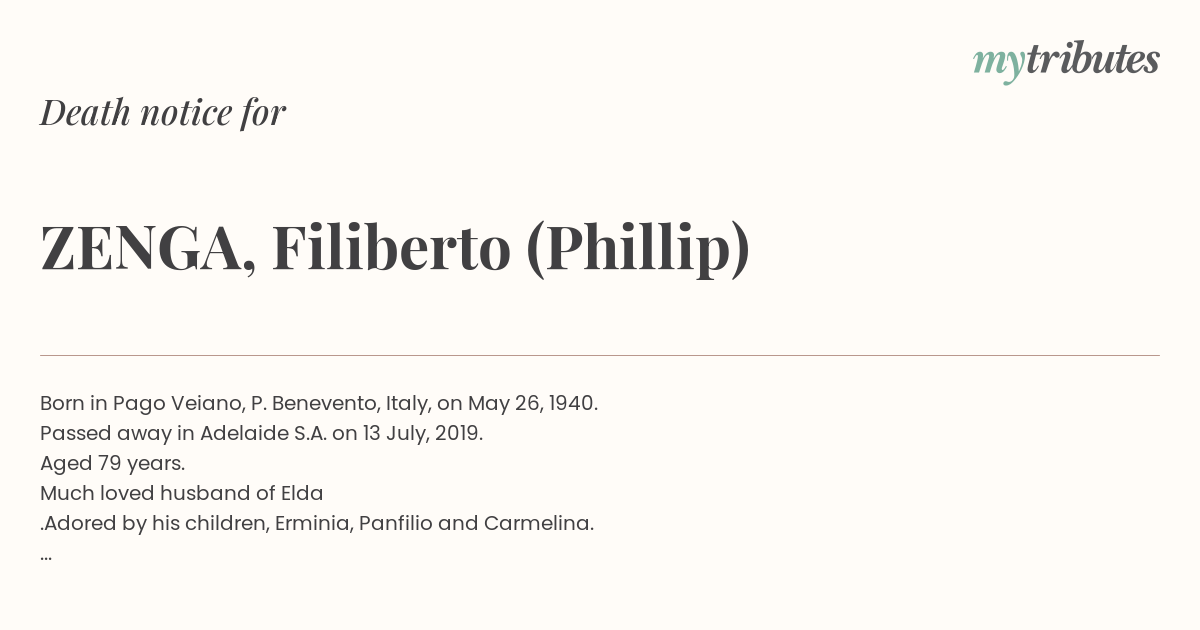The image size is (1200, 630).
Task: Click the name 'Panfilio' in the notice
Action: tap(395, 523)
